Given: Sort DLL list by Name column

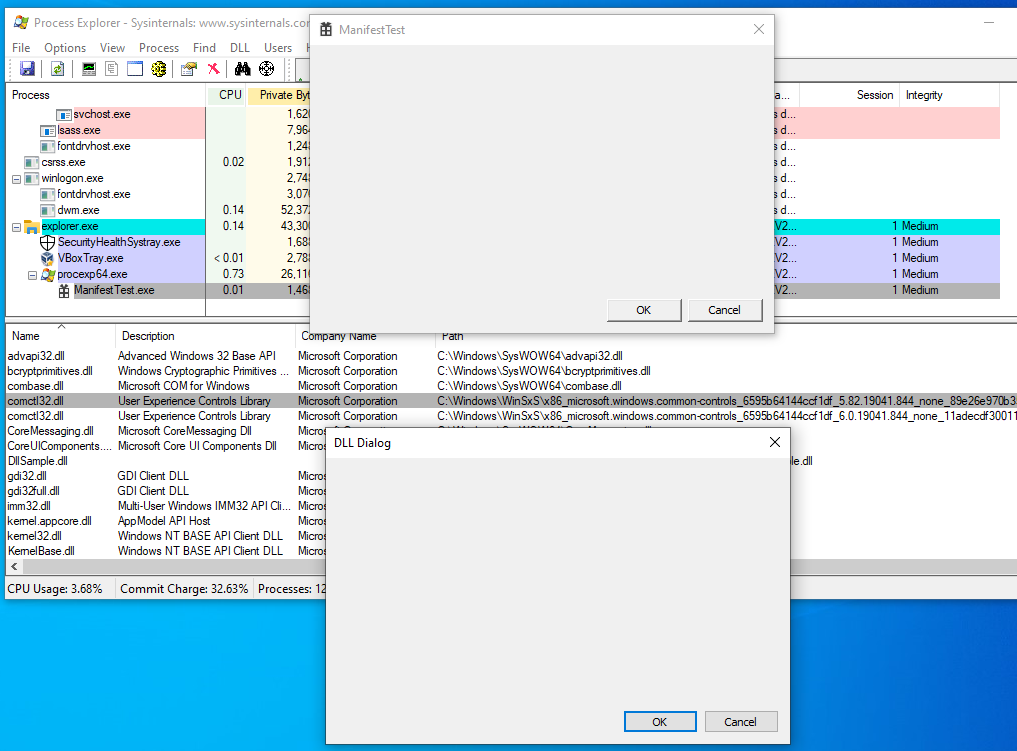Looking at the screenshot, I should (61, 336).
